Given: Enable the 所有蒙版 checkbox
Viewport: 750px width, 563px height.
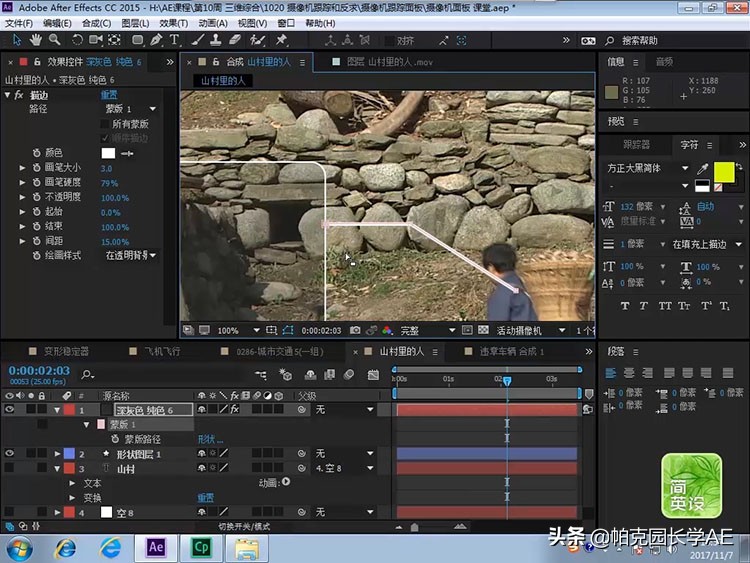Looking at the screenshot, I should (x=104, y=124).
